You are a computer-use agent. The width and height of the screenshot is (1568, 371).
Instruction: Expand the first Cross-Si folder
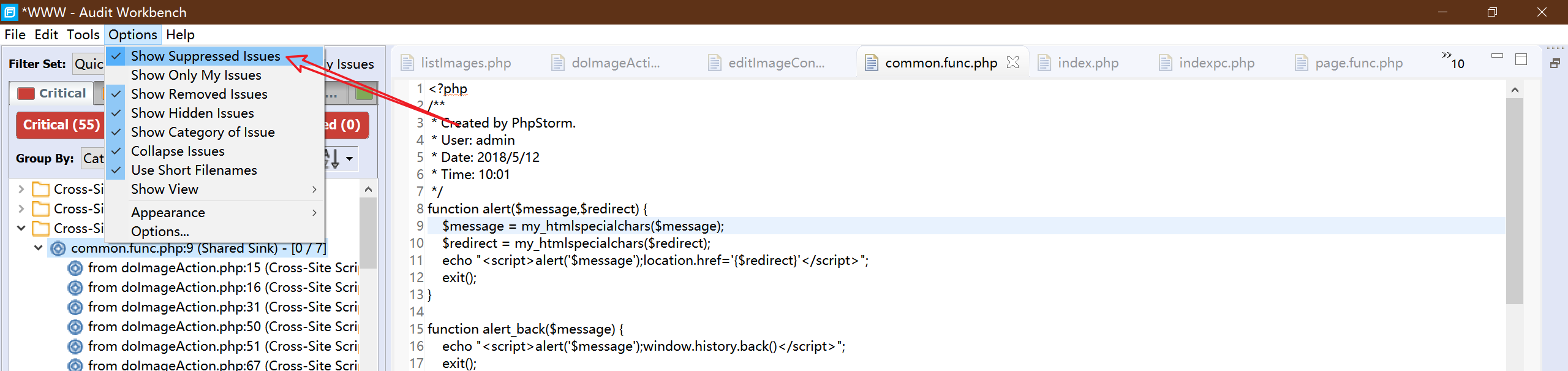coord(21,189)
